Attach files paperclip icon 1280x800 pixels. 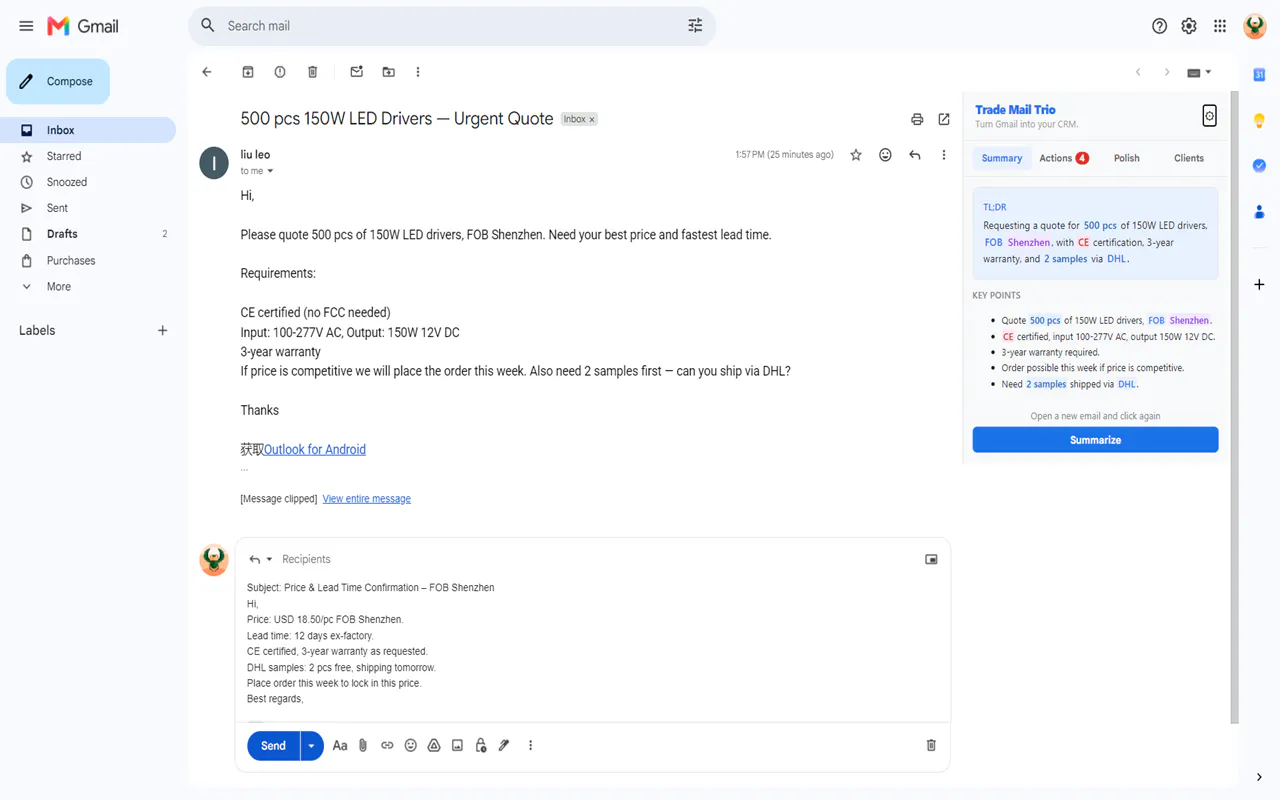click(363, 746)
